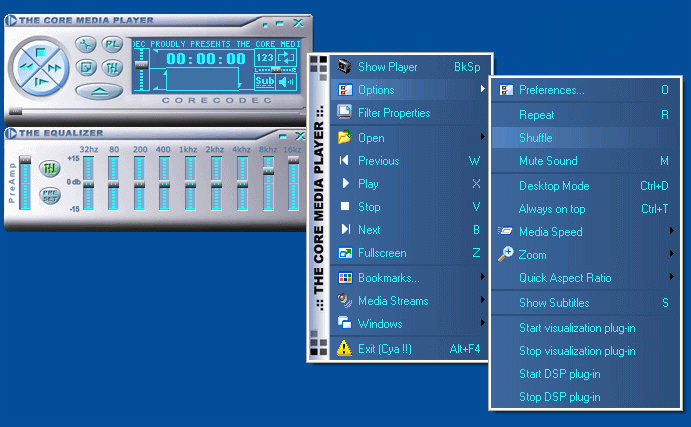This screenshot has width=691, height=427.
Task: Click the Bookmarks icon in the menu
Action: [345, 278]
